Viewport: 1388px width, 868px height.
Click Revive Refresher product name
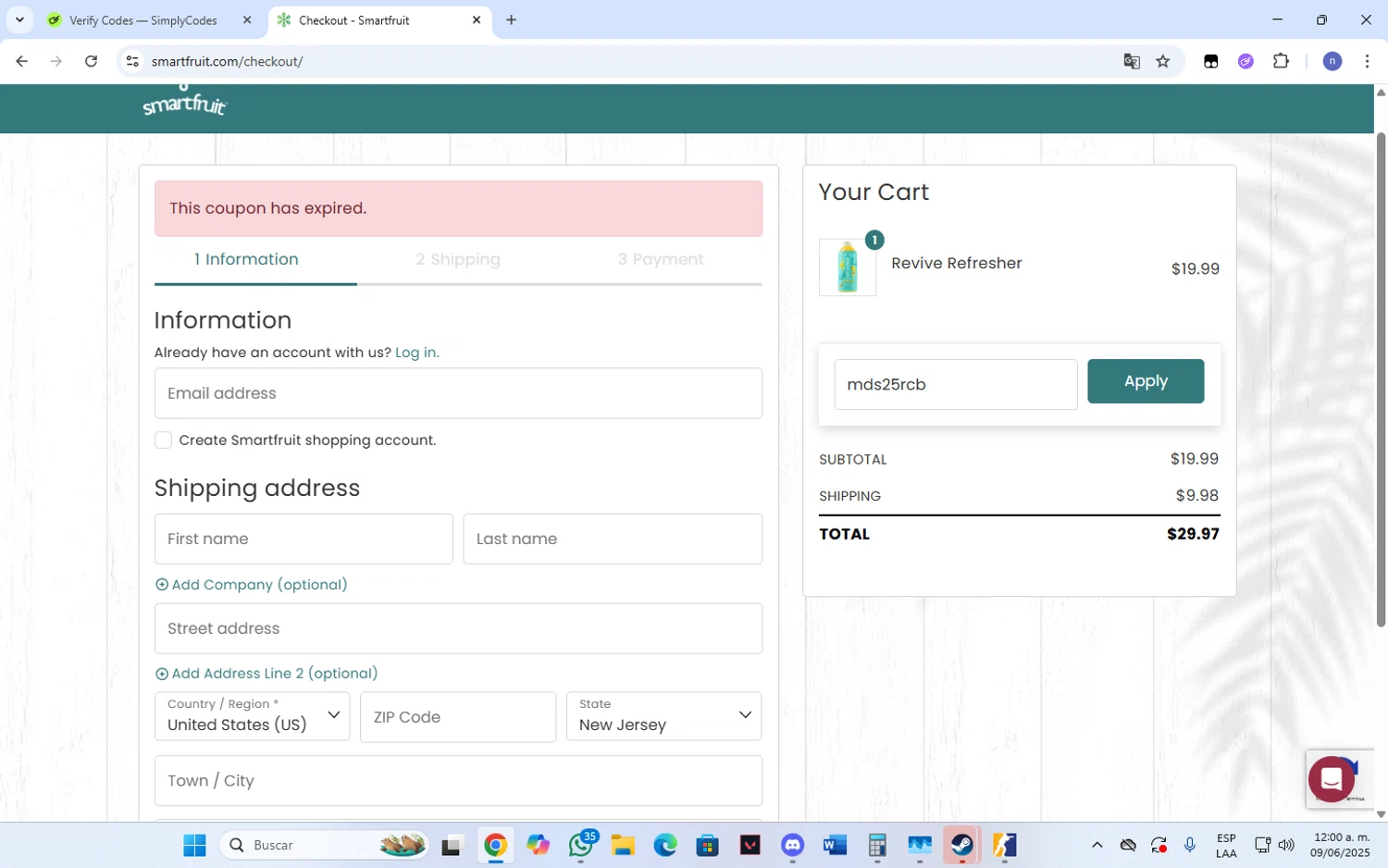coord(957,263)
